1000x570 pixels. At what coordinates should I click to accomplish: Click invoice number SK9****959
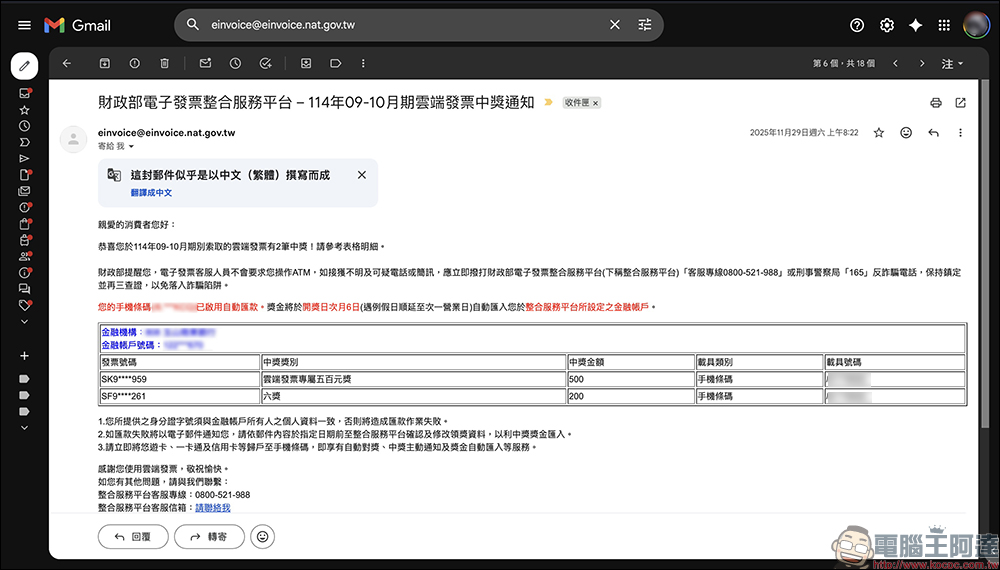pyautogui.click(x=124, y=379)
